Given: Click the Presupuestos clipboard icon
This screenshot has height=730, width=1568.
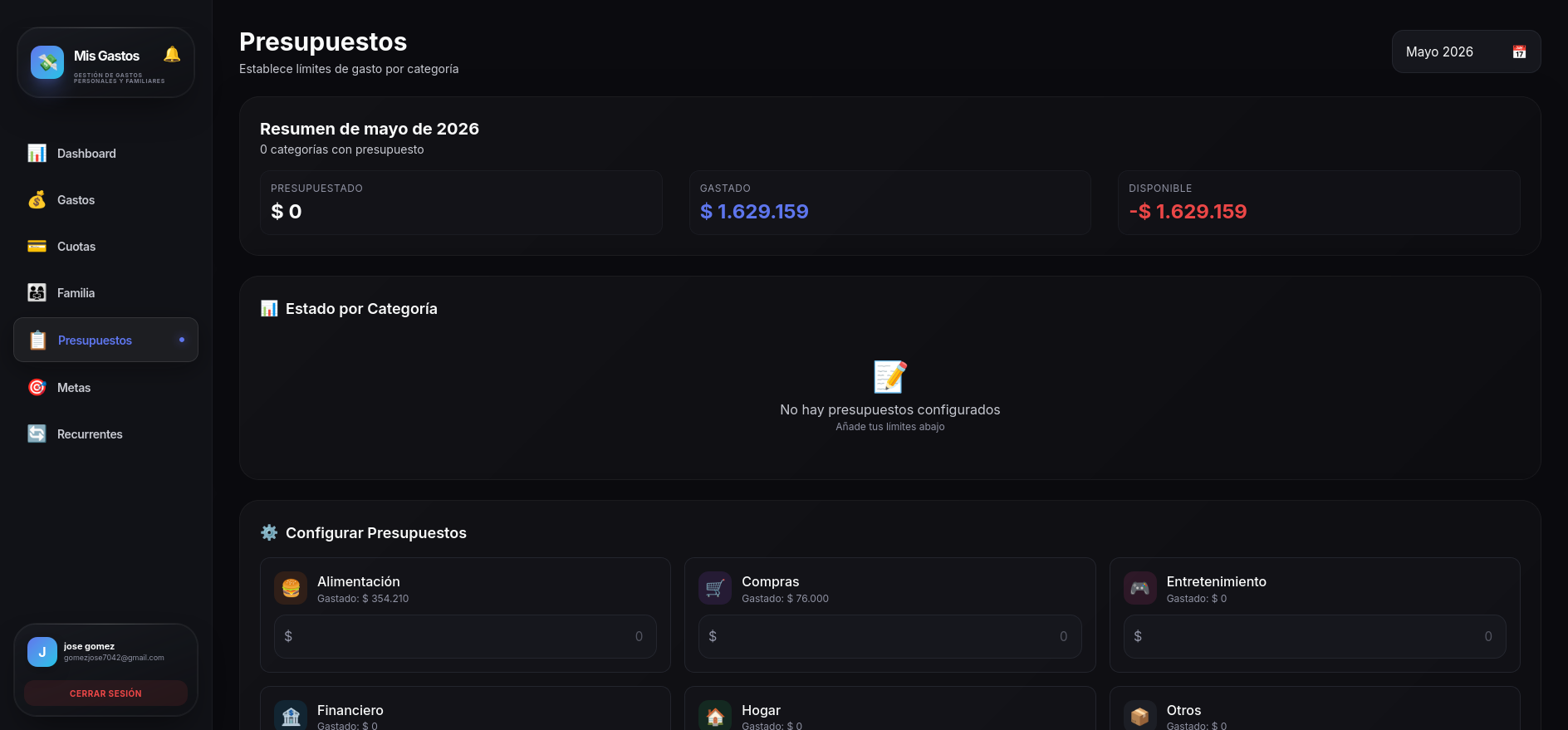Looking at the screenshot, I should [x=38, y=341].
